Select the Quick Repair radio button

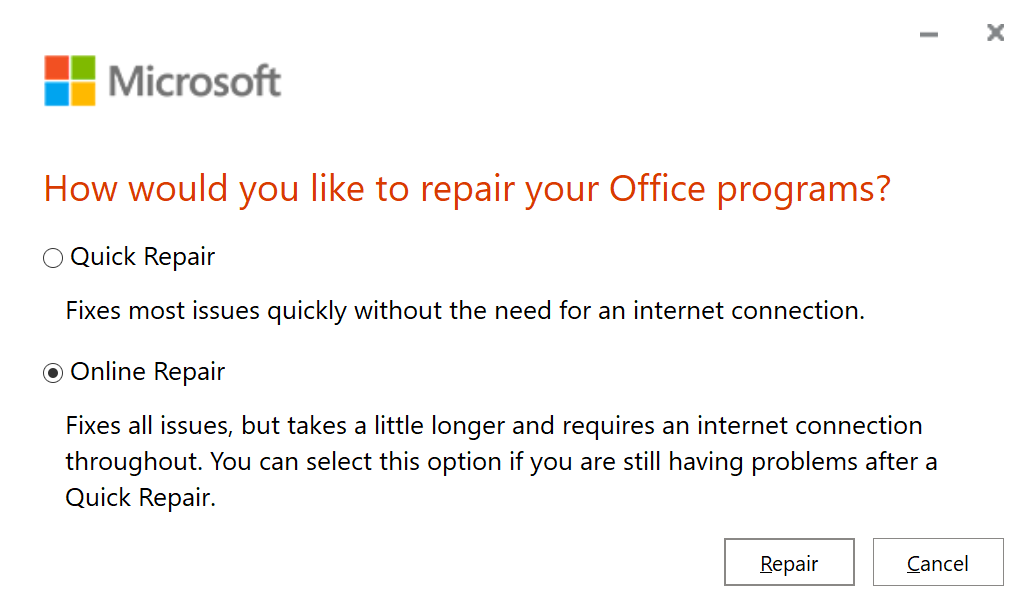click(52, 259)
